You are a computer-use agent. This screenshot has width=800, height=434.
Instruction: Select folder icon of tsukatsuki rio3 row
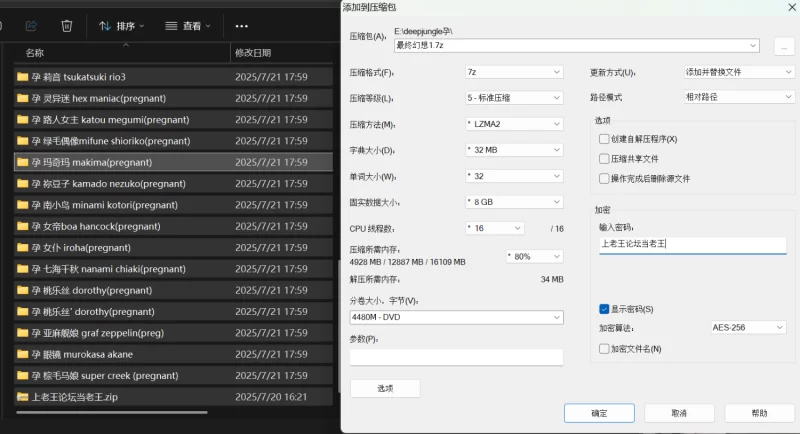(22, 77)
